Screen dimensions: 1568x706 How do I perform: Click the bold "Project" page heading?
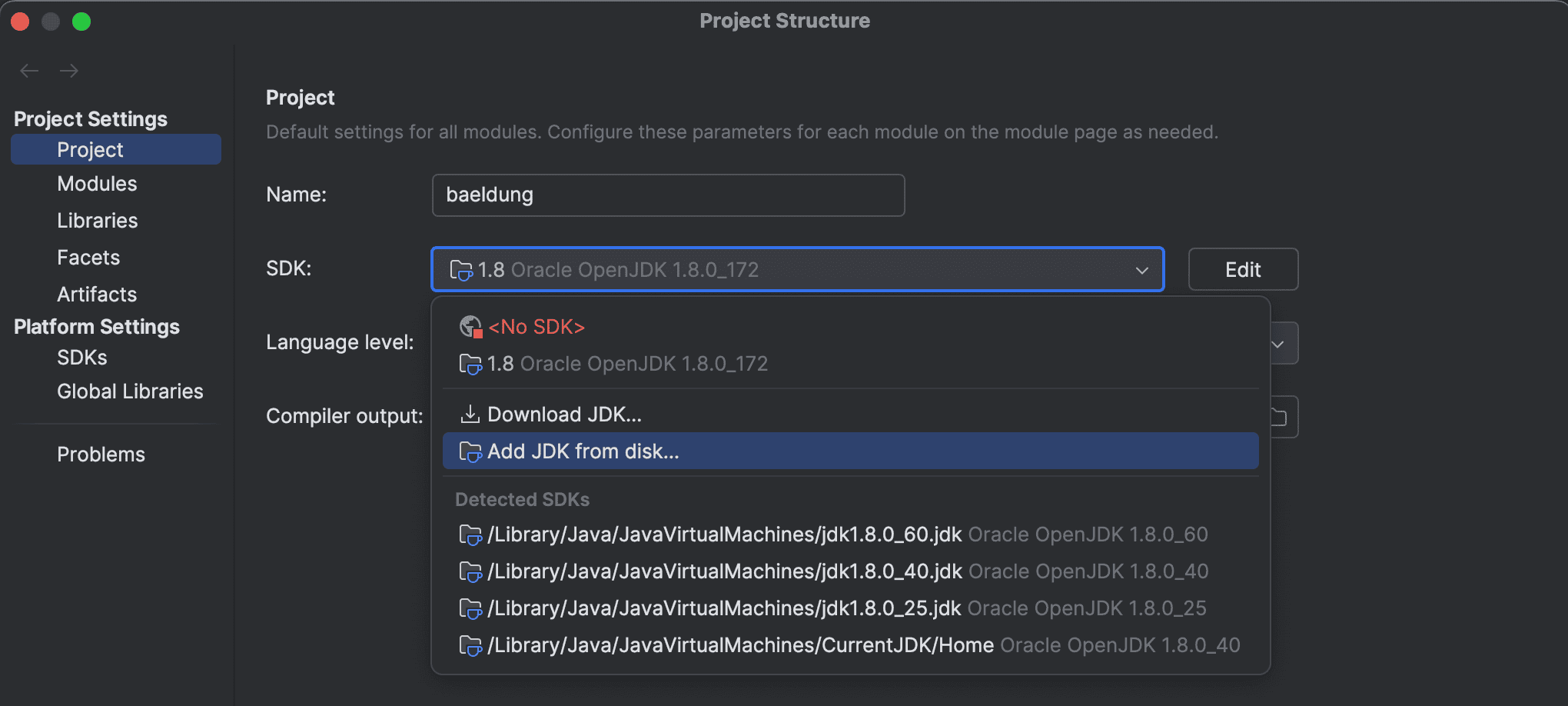click(301, 98)
